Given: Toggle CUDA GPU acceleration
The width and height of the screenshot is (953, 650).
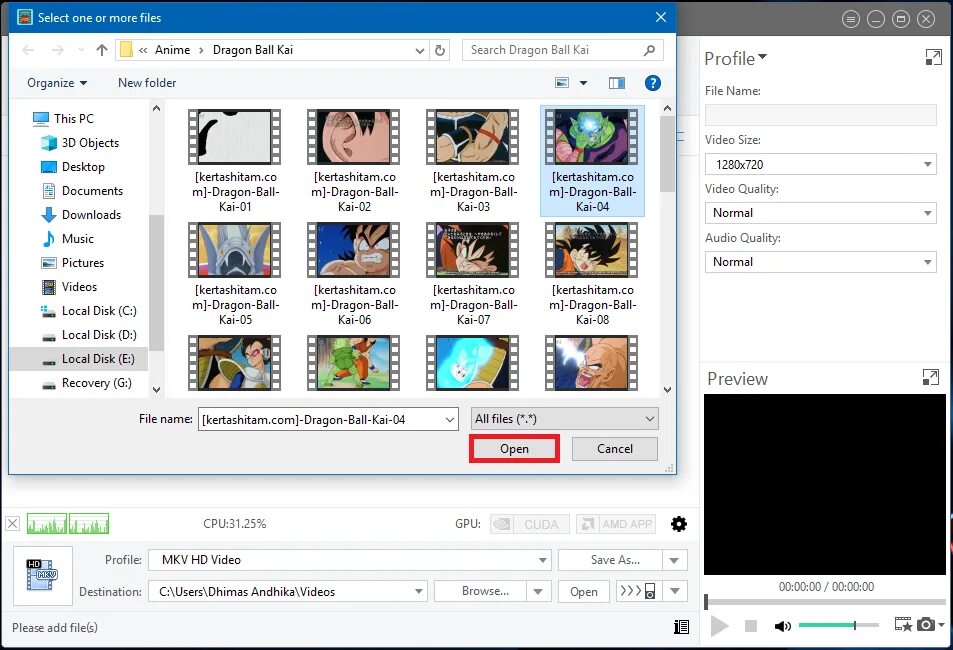Looking at the screenshot, I should pos(529,524).
